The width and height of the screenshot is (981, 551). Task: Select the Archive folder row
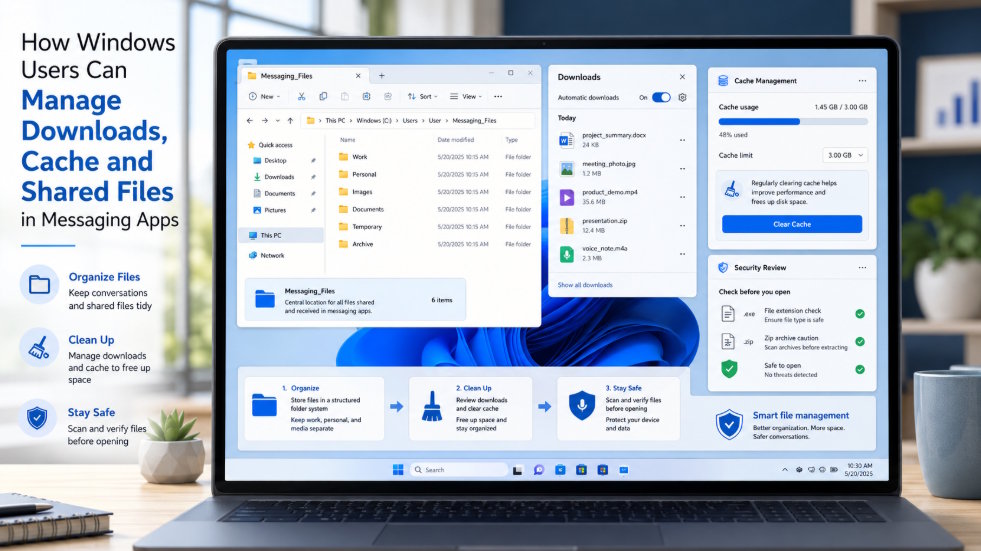tap(434, 245)
